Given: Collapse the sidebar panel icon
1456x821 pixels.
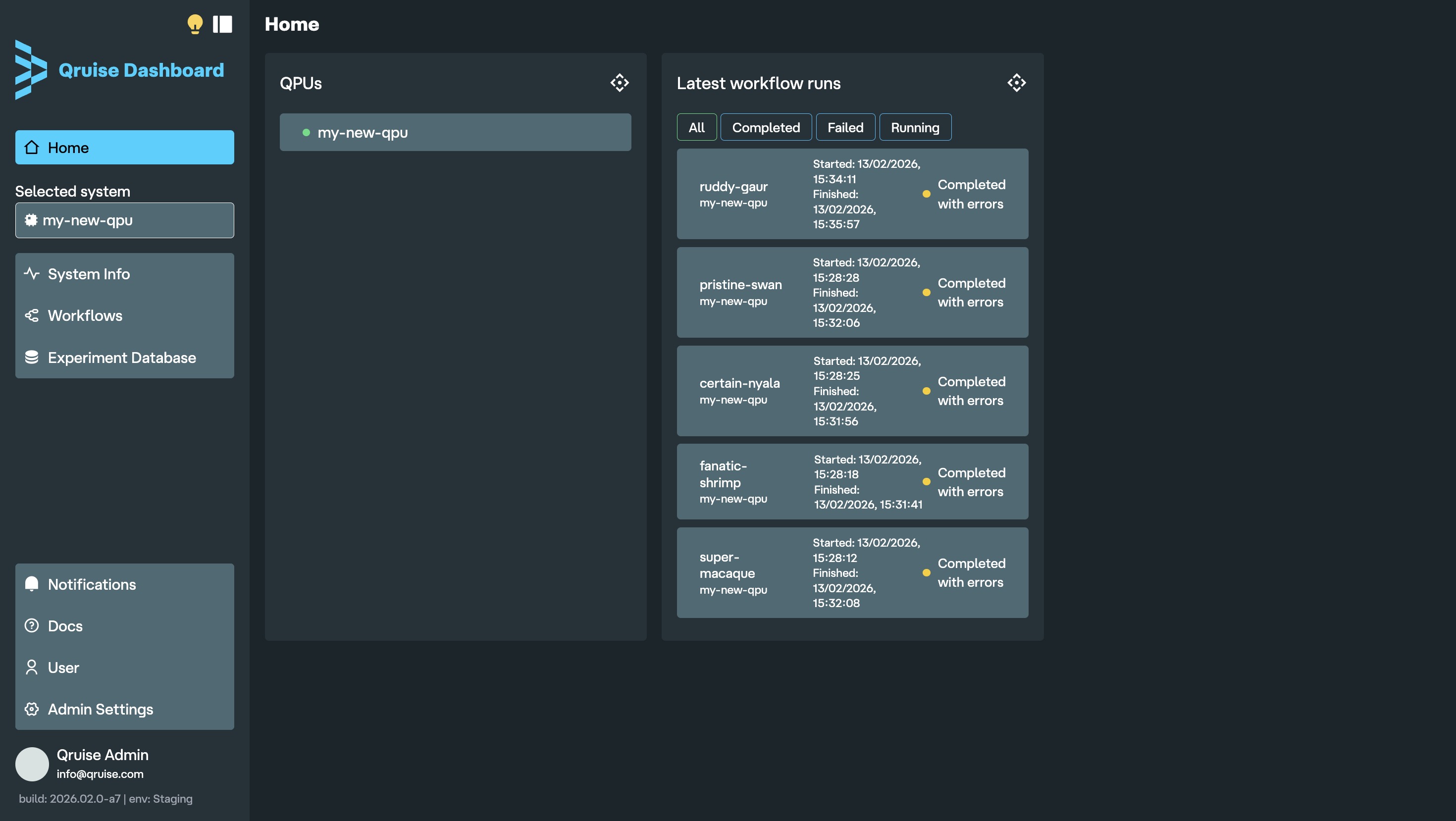Looking at the screenshot, I should pyautogui.click(x=222, y=24).
